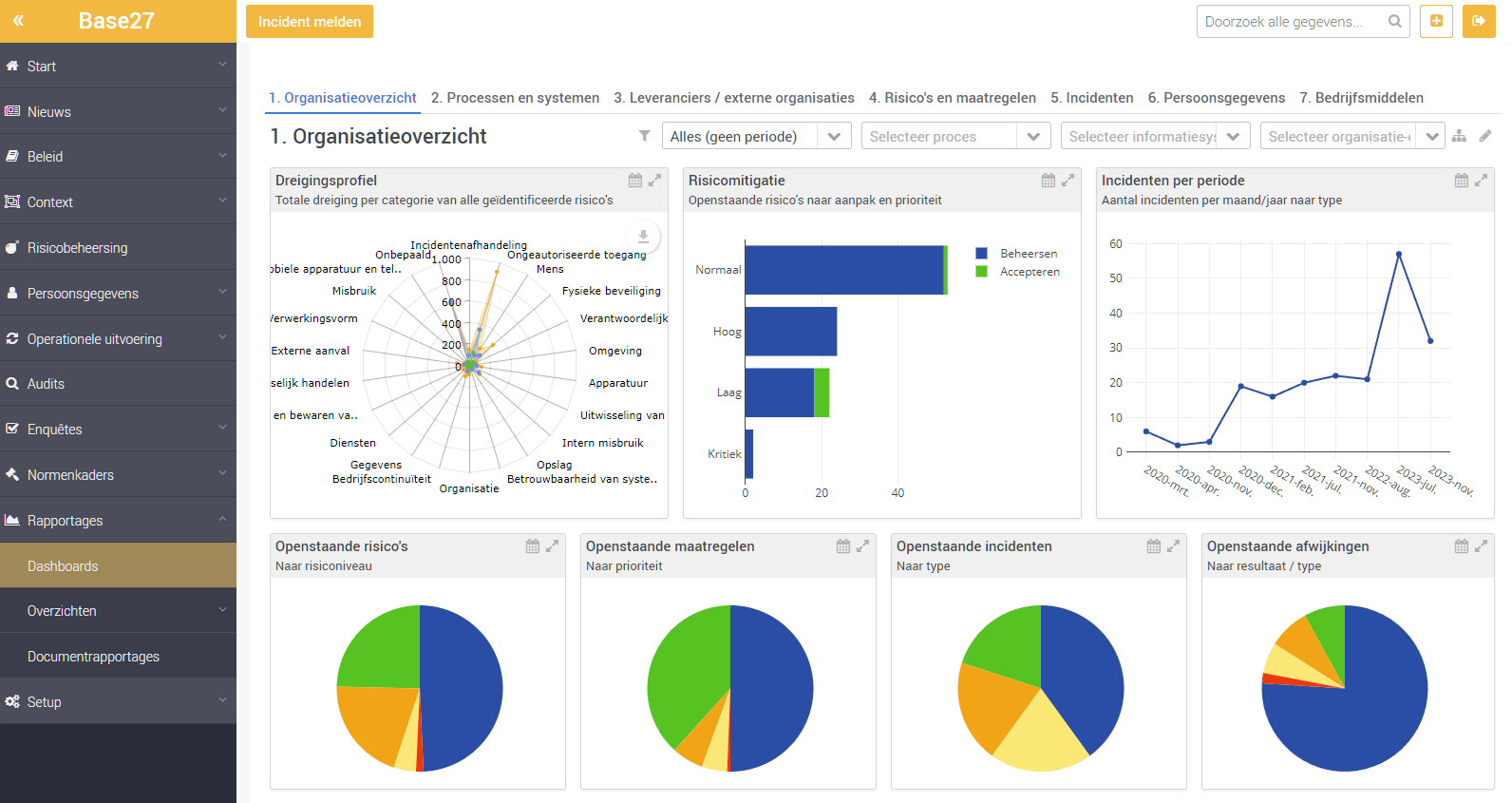This screenshot has width=1512, height=803.
Task: Expand the Start menu section
Action: pos(118,67)
